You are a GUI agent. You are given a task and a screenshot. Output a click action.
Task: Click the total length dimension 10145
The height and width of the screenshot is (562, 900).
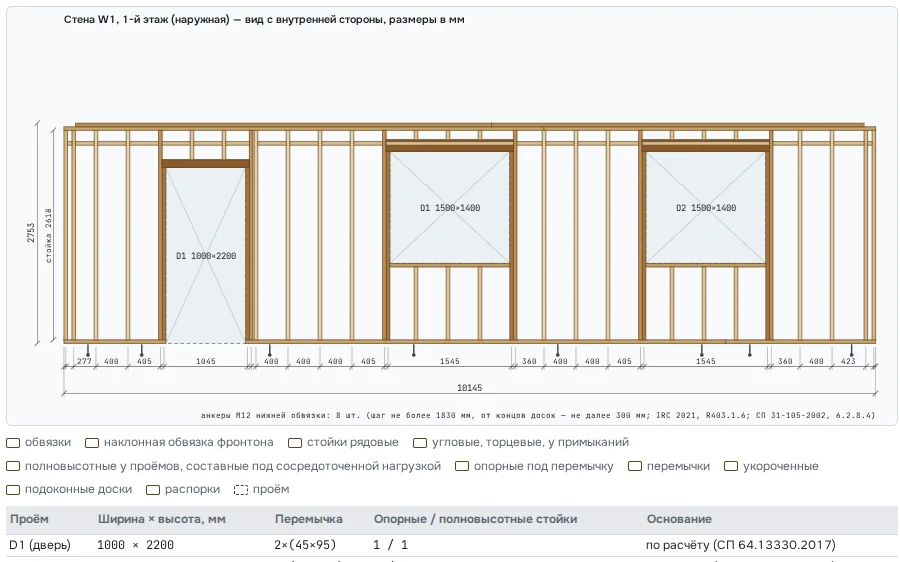click(x=469, y=388)
